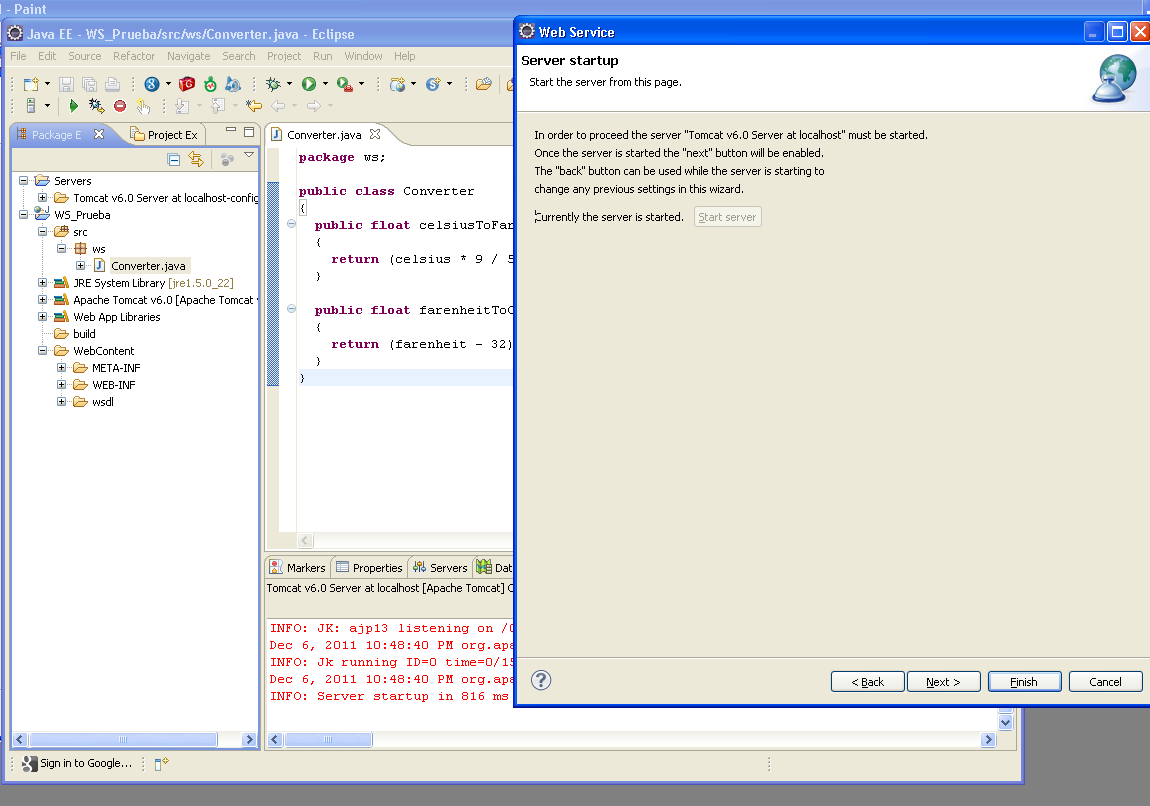Open the Window menu
Viewport: 1150px width, 806px height.
pos(363,56)
